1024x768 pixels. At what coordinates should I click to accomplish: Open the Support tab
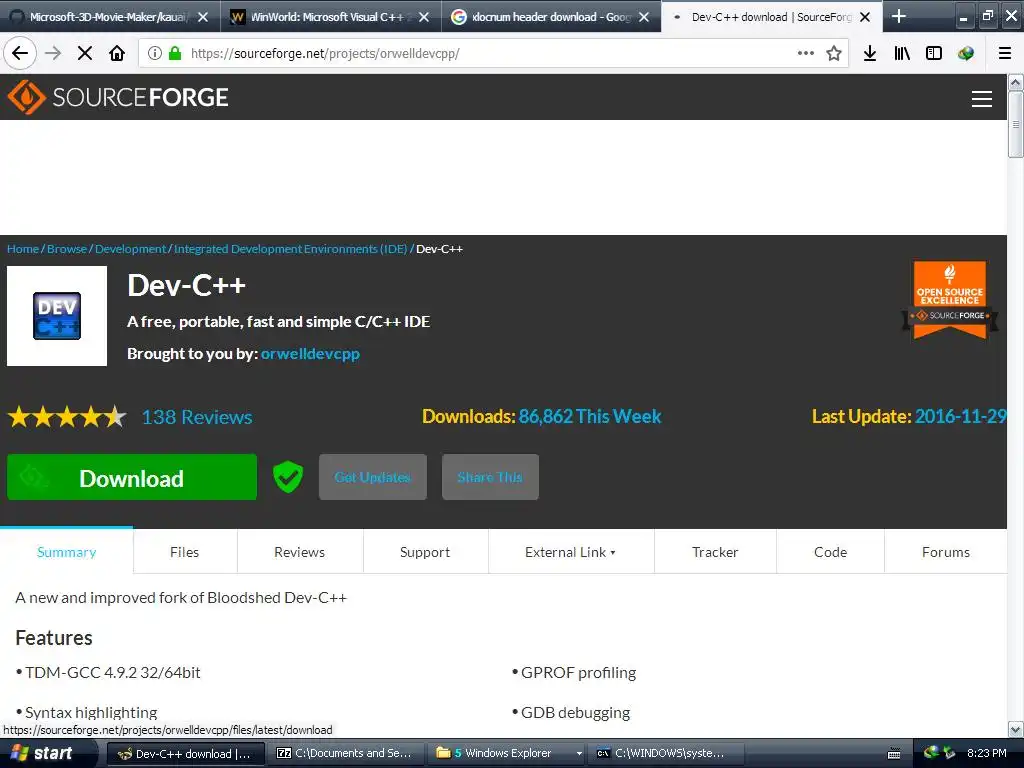(x=424, y=552)
